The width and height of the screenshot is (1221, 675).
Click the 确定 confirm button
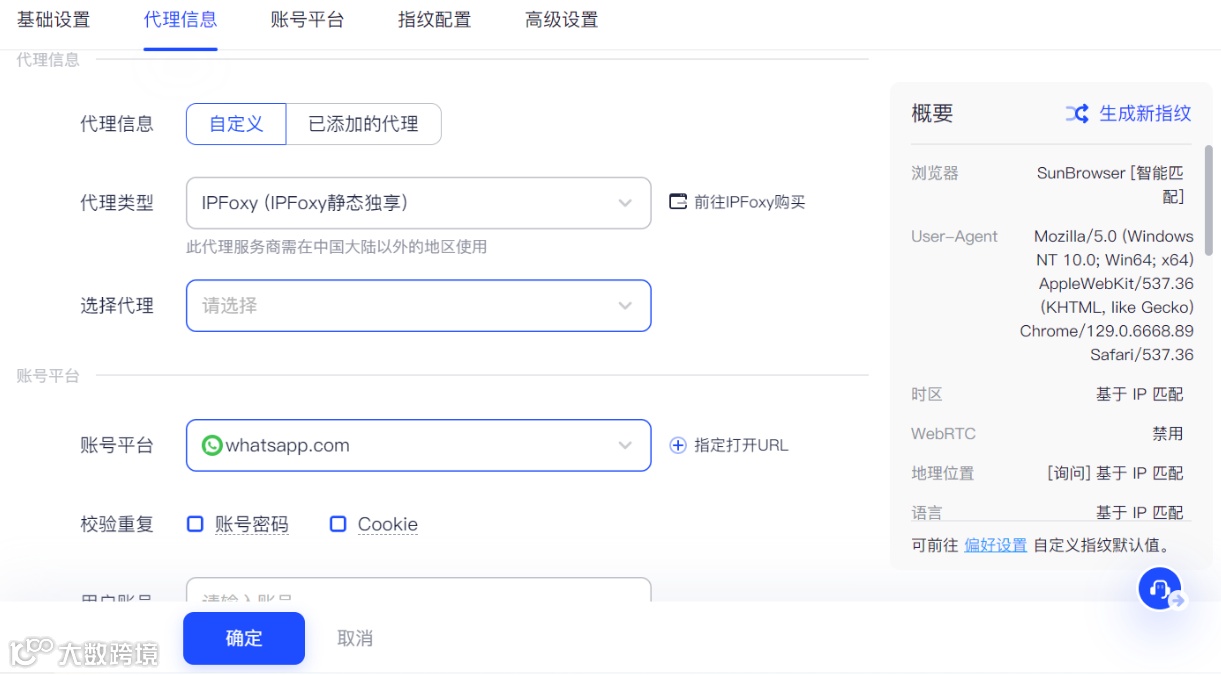(x=243, y=637)
